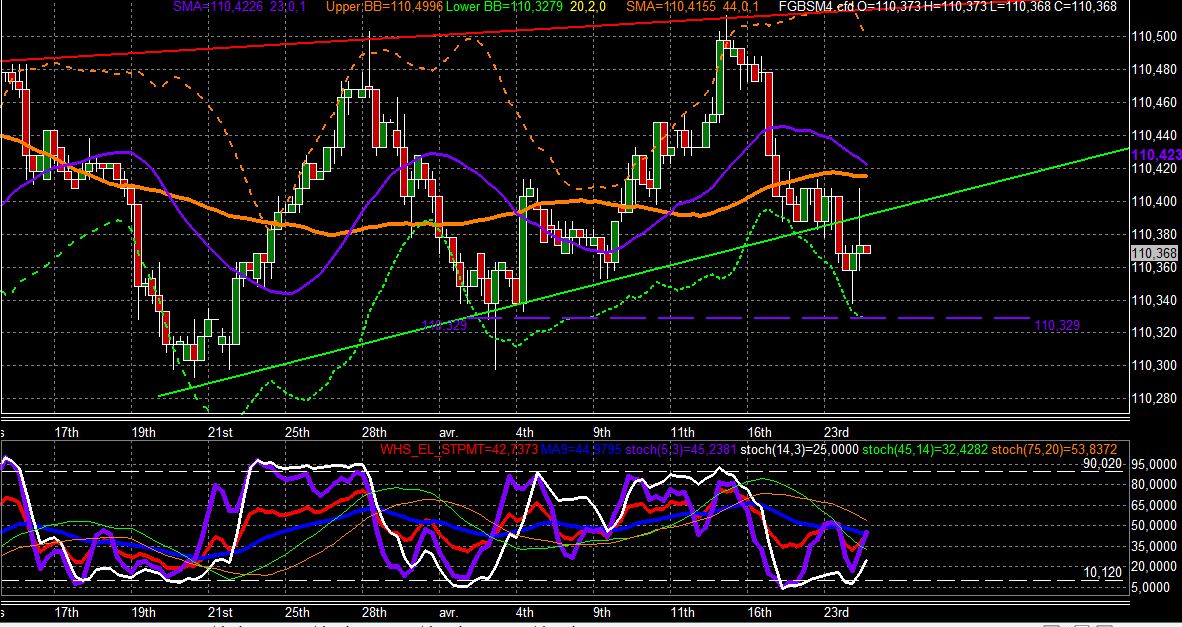Click the 16th date on the price chart axis
The image size is (1182, 627).
(x=759, y=433)
